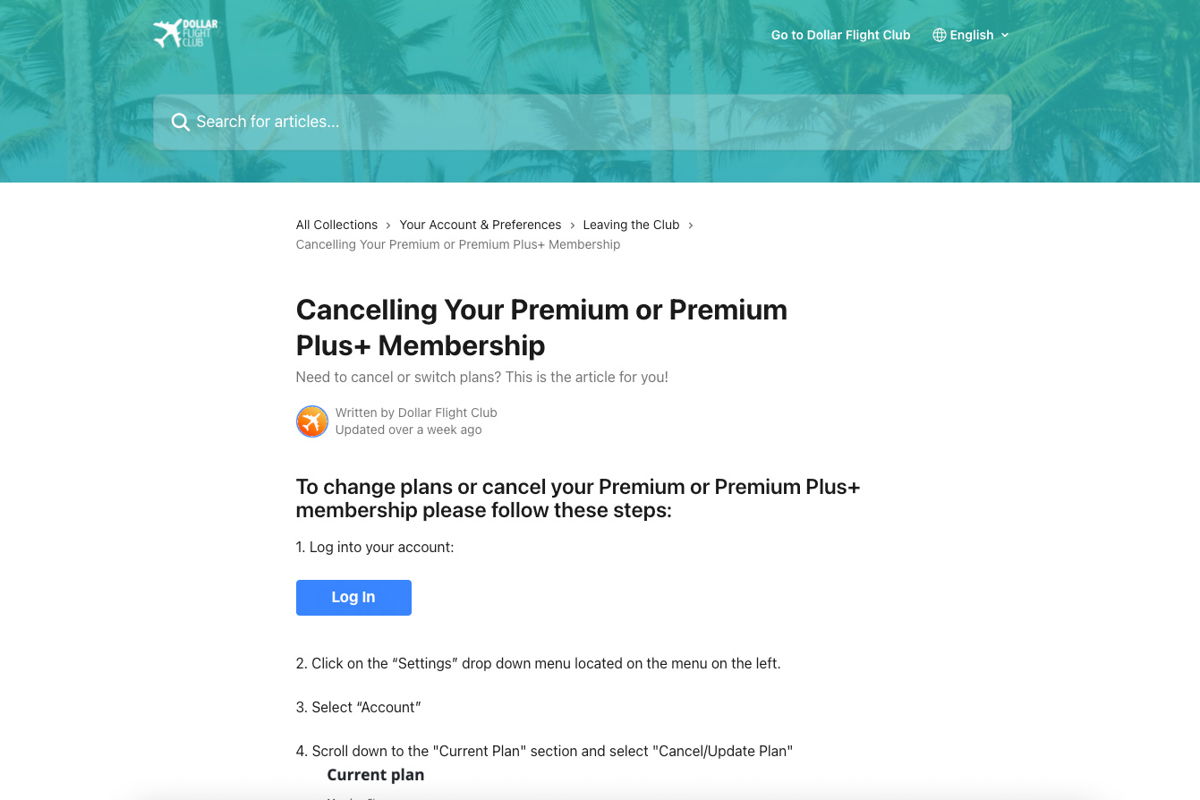Image resolution: width=1200 pixels, height=800 pixels.
Task: Click the current page breadcrumb text
Action: tap(458, 245)
